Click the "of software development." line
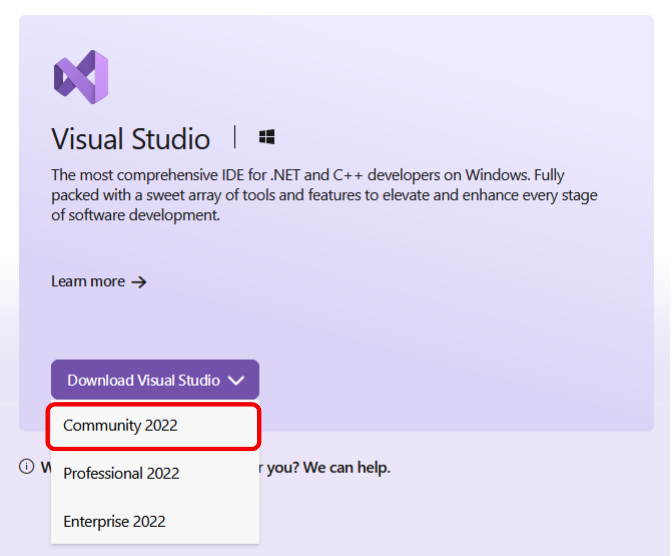This screenshot has height=556, width=672. 135,215
